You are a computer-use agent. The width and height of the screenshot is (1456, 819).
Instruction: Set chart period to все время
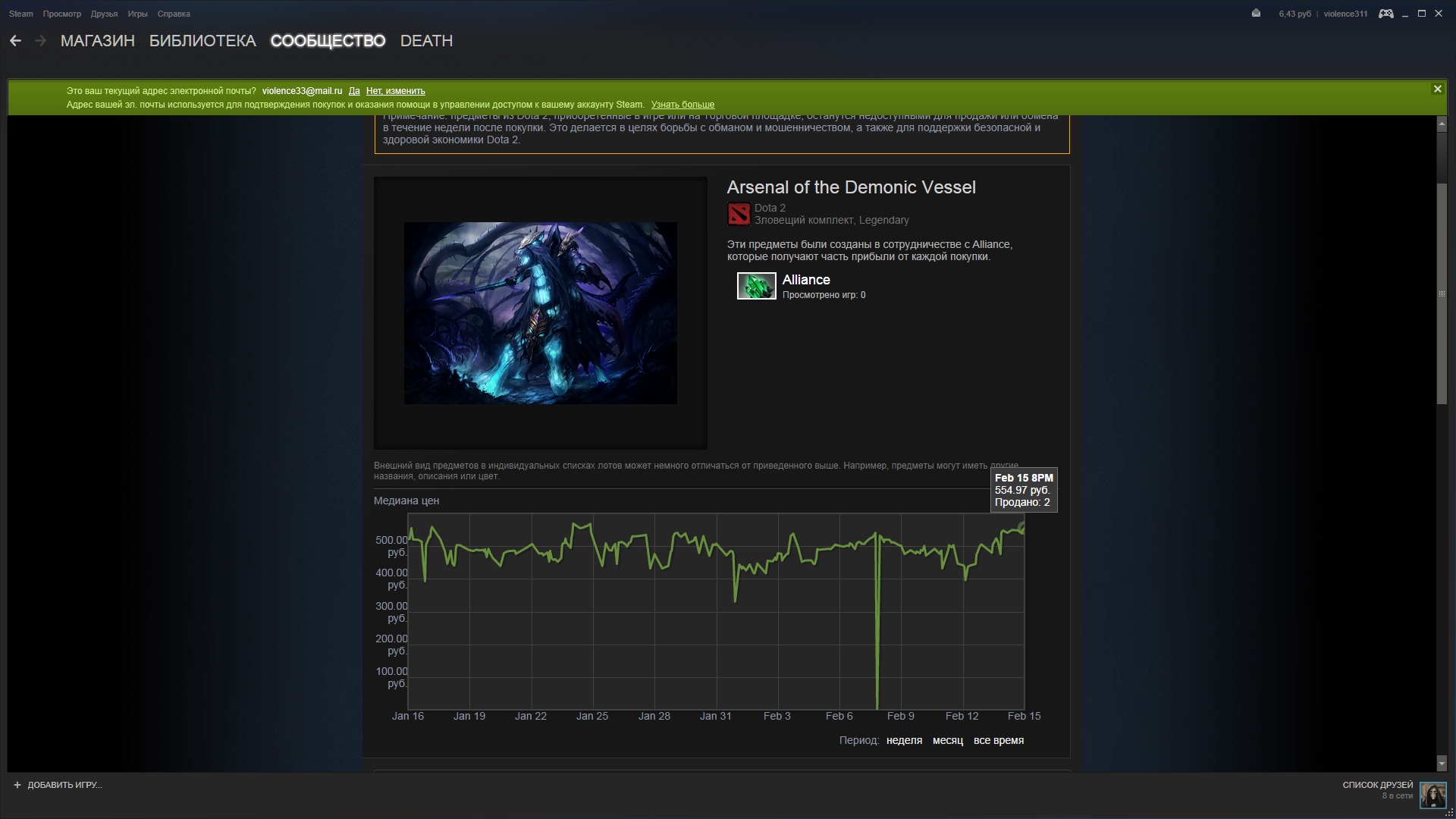tap(999, 740)
